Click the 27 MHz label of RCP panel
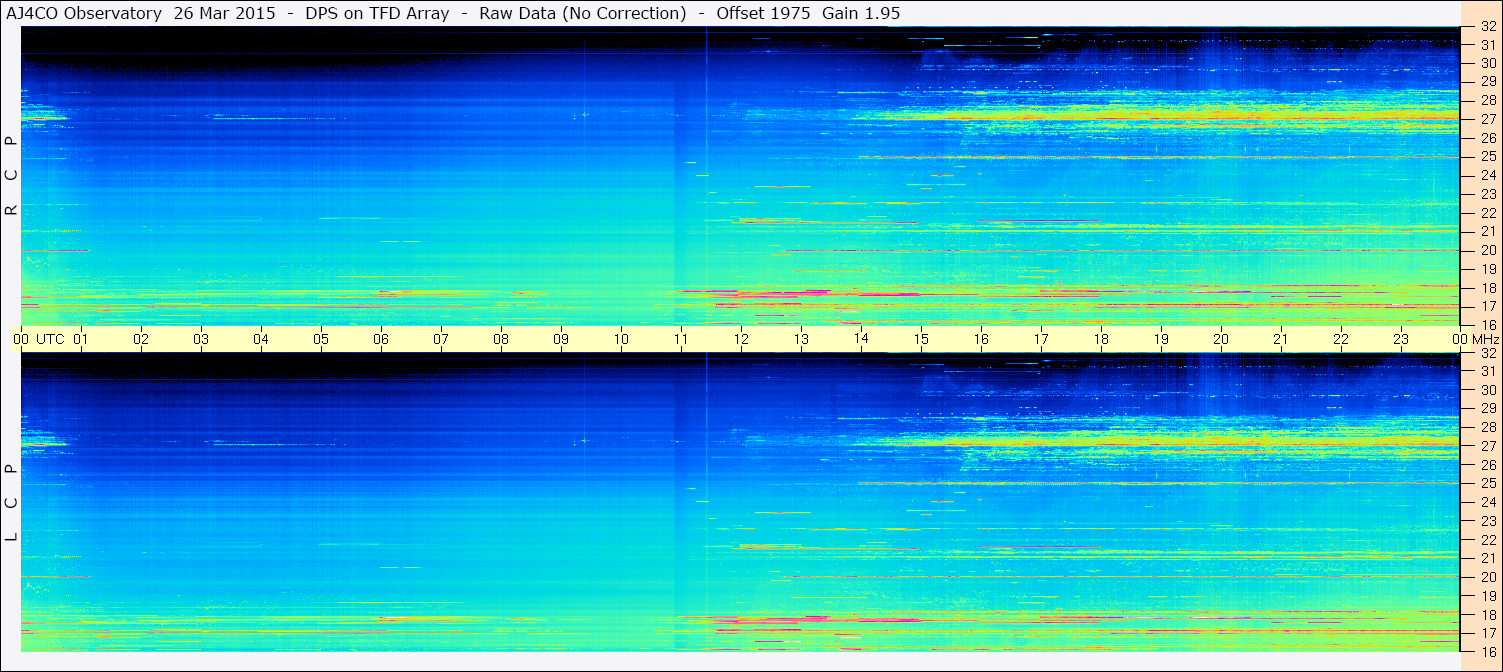The image size is (1503, 672). pos(1488,119)
